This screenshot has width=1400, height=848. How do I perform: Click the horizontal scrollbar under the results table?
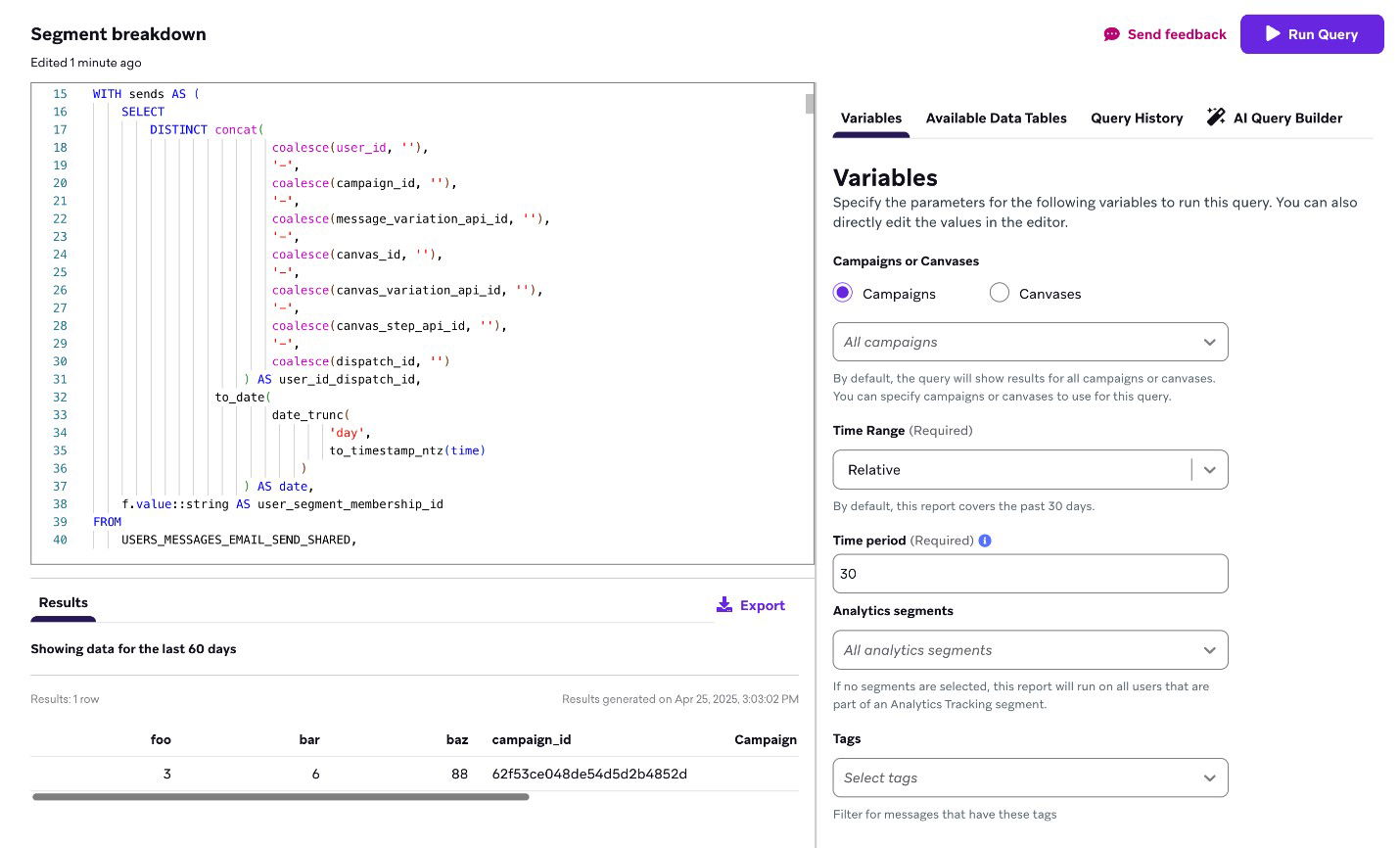point(280,797)
